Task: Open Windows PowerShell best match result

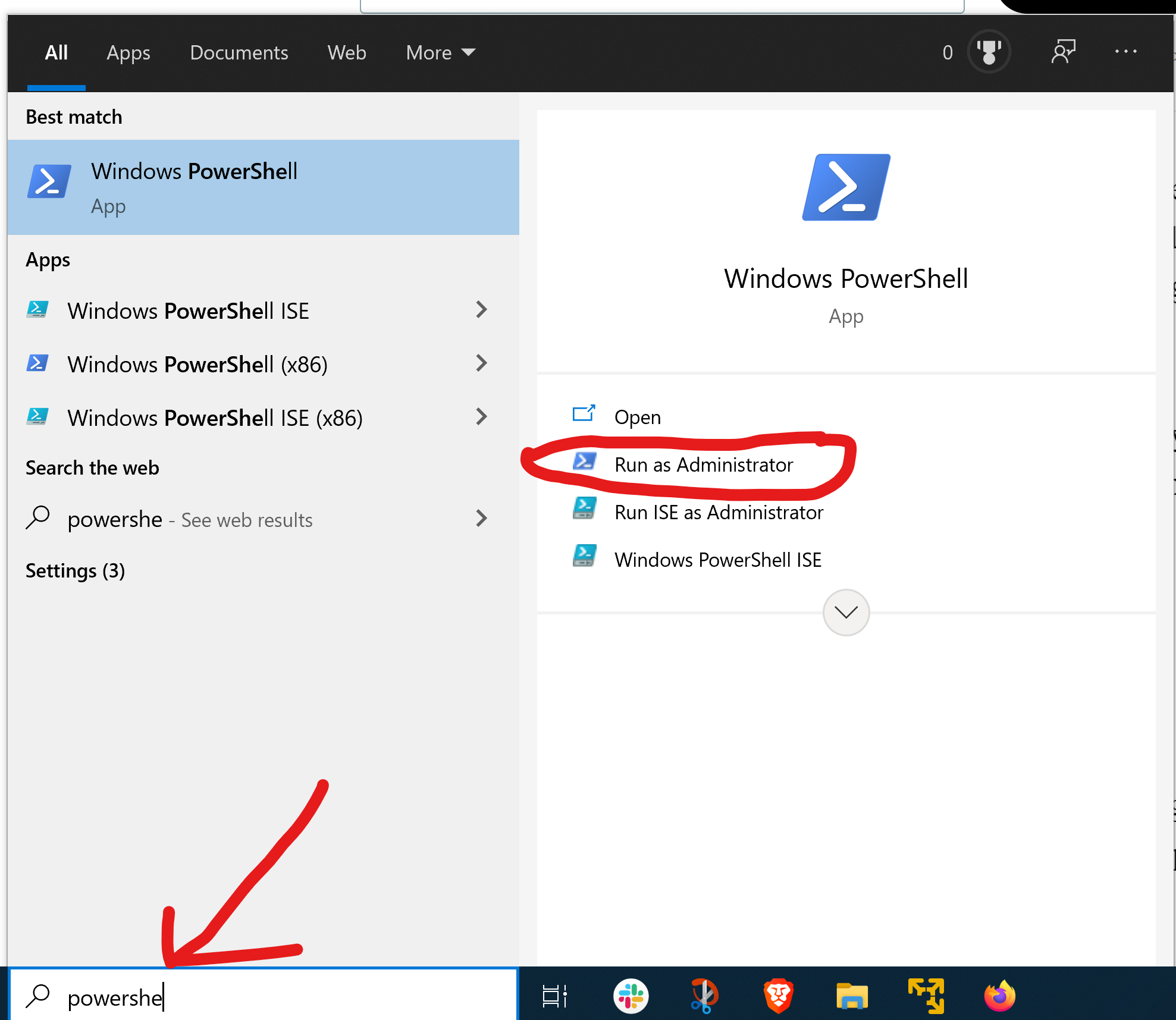Action: (263, 187)
